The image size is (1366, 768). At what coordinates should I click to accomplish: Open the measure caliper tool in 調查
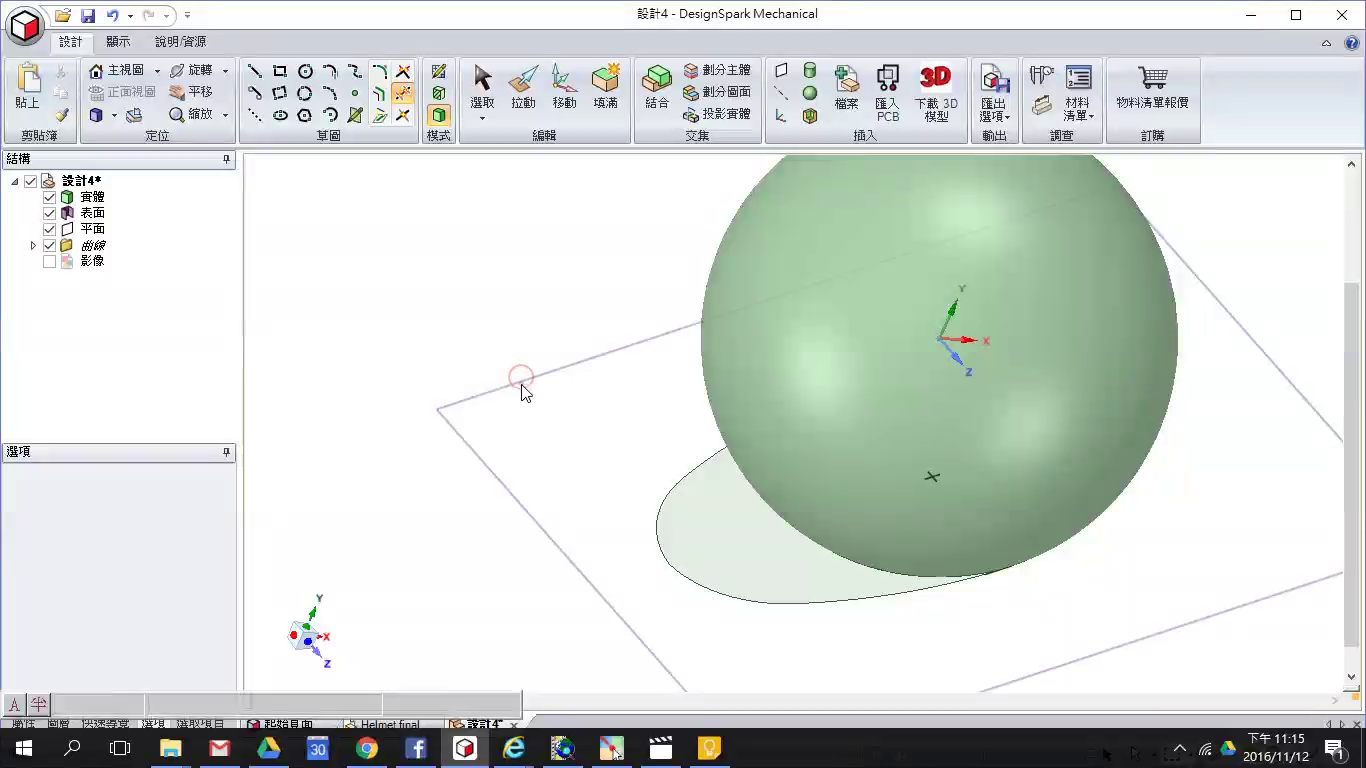(x=1042, y=74)
